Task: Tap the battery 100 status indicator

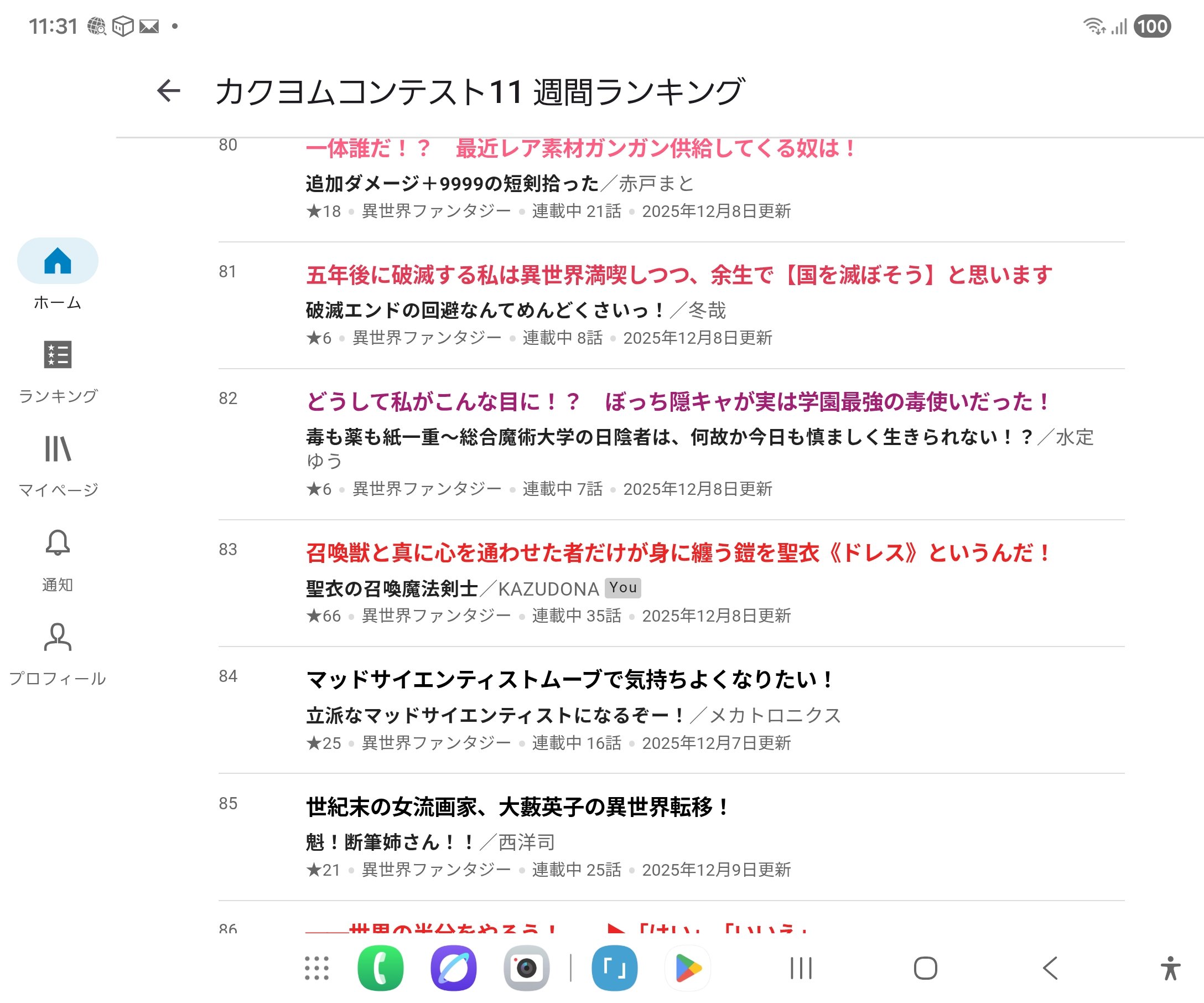Action: [x=1152, y=27]
